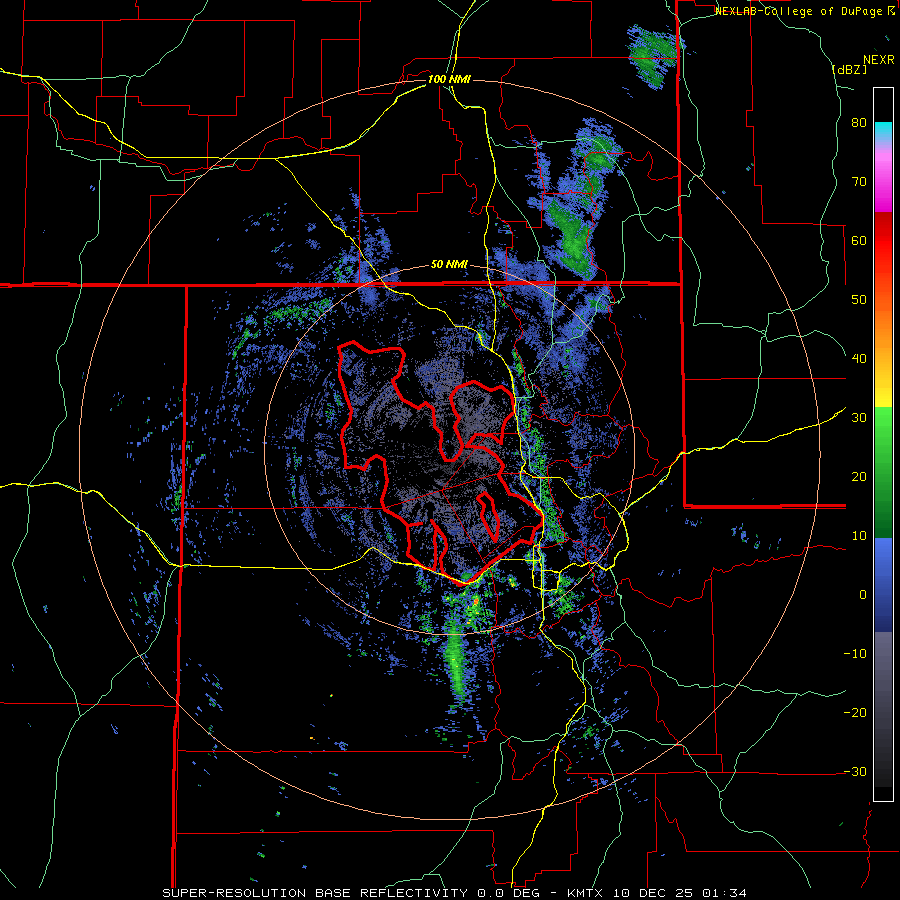Click the 10 value on the dBZ scale

click(859, 536)
